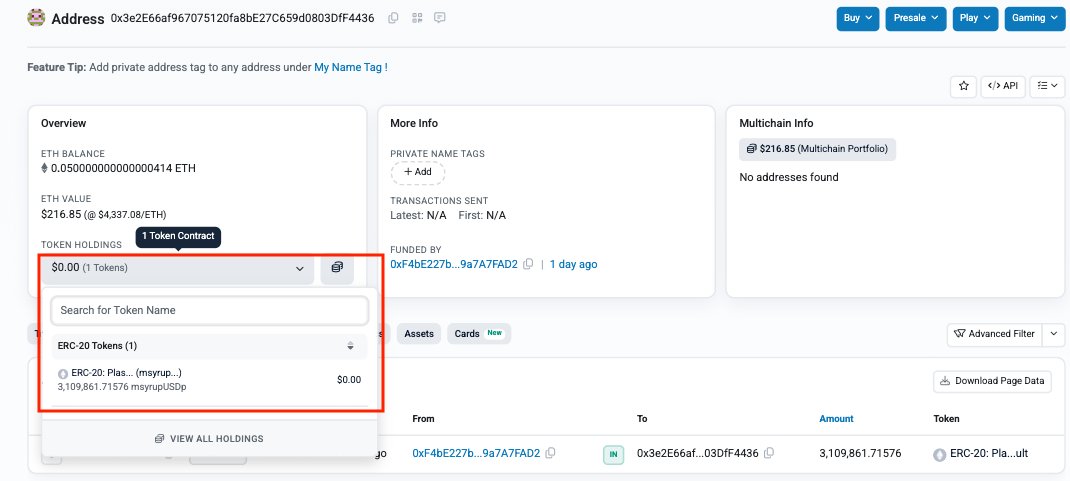Viewport: 1070px width, 481px height.
Task: Switch to the Assets tab
Action: [x=419, y=333]
